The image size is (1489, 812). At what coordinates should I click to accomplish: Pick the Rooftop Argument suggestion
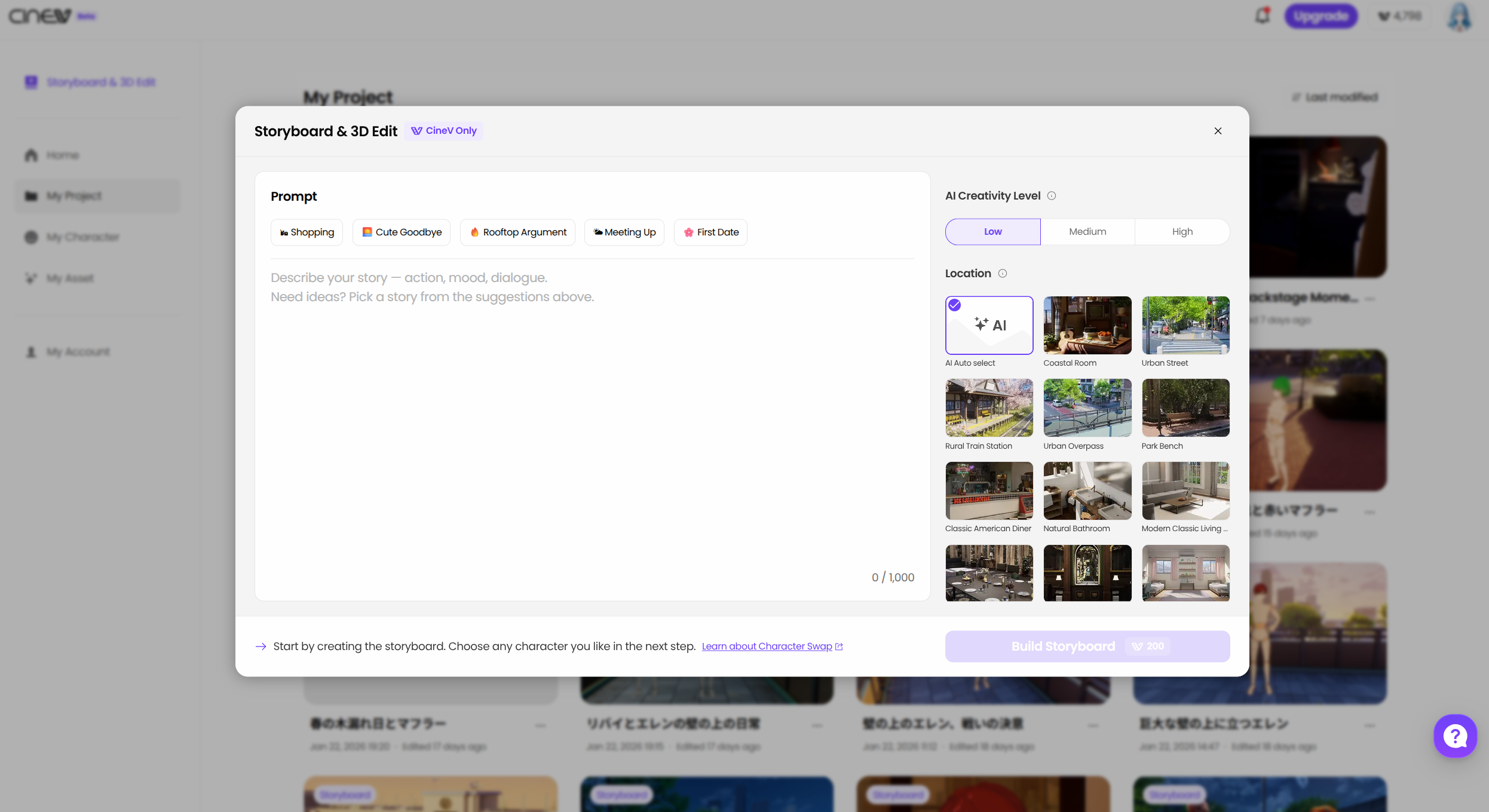(517, 232)
